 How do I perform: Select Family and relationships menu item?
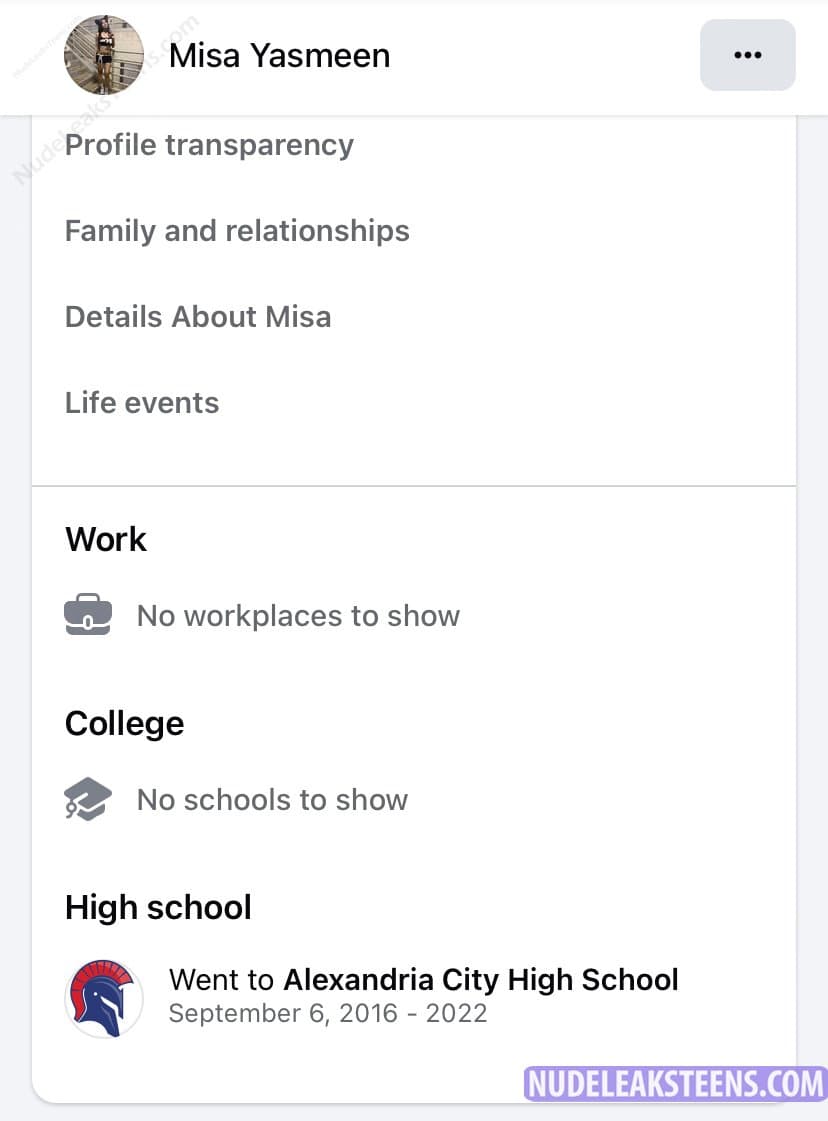[237, 231]
